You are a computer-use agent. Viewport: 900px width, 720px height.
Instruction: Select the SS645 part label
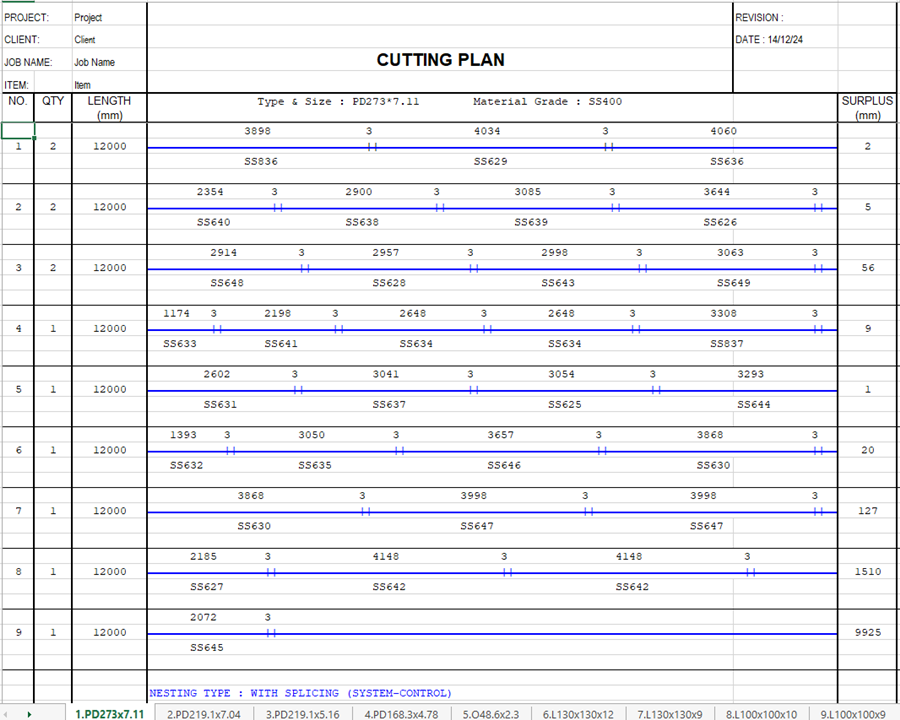(207, 648)
